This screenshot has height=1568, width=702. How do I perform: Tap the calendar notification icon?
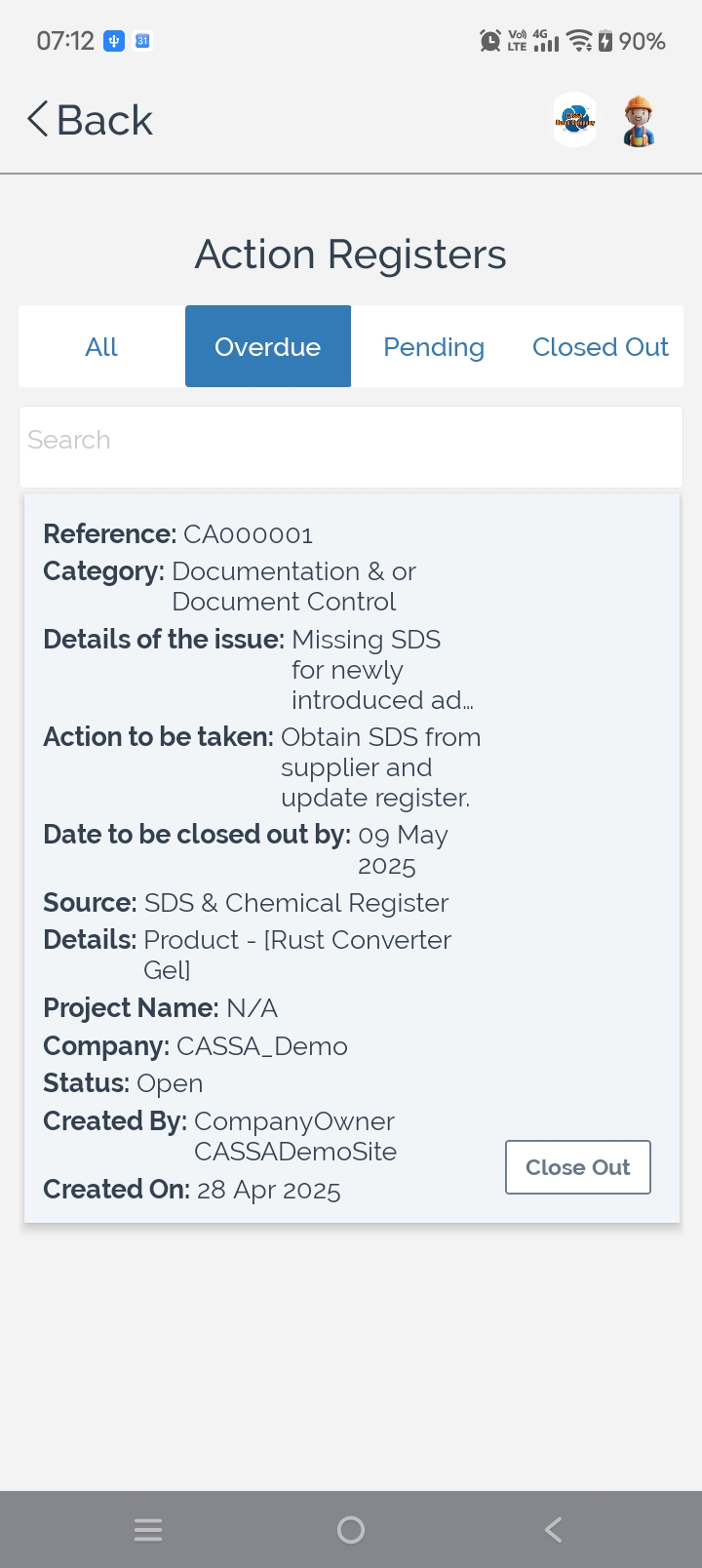(x=142, y=41)
